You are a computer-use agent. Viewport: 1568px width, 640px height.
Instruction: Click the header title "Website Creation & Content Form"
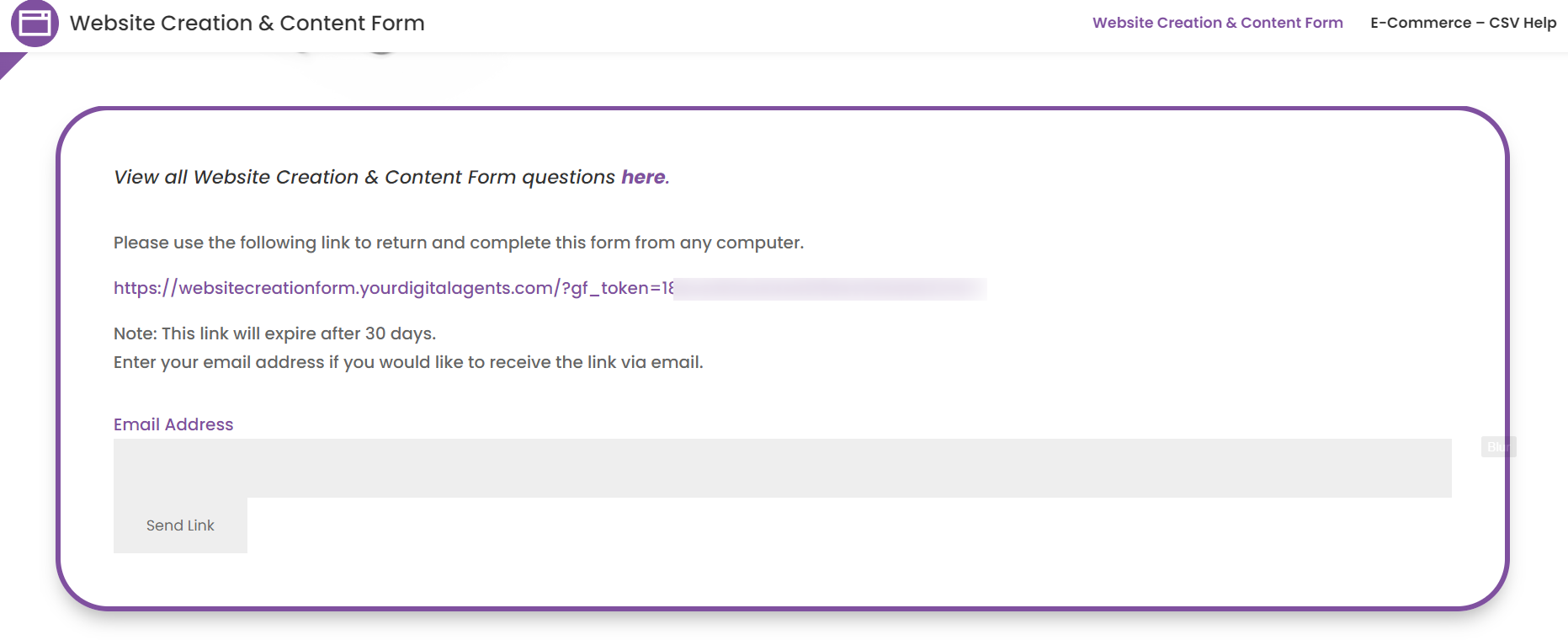point(247,24)
